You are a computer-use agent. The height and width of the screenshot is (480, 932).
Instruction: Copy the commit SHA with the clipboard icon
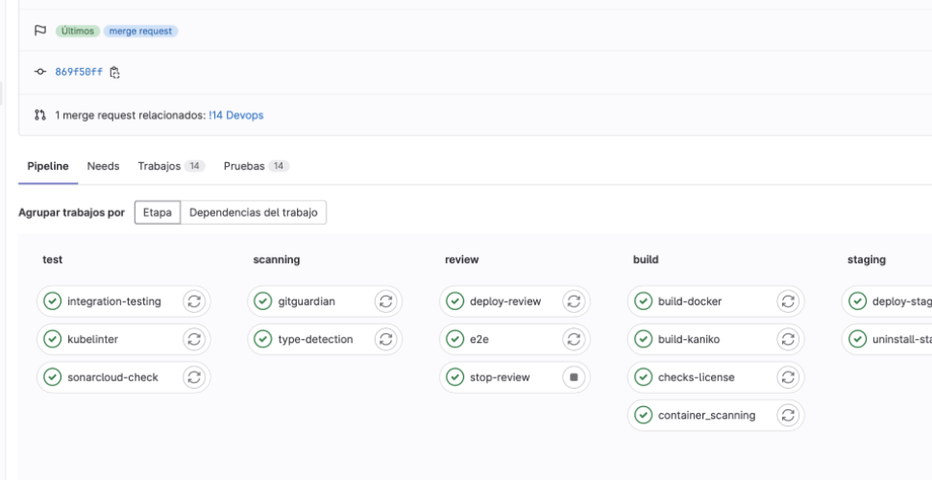pyautogui.click(x=115, y=72)
